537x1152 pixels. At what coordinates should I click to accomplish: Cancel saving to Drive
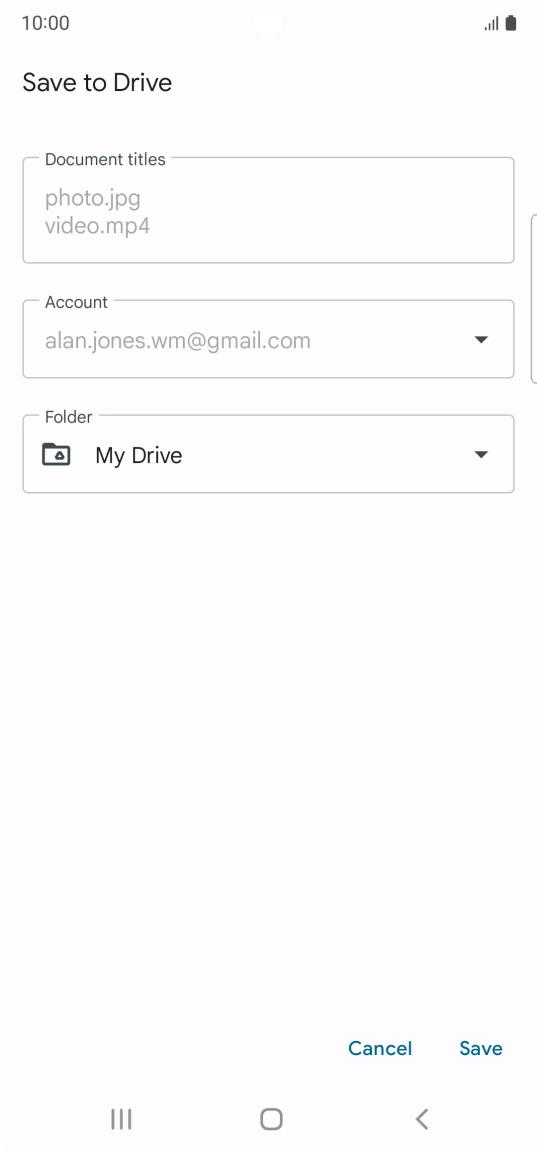click(x=380, y=1048)
